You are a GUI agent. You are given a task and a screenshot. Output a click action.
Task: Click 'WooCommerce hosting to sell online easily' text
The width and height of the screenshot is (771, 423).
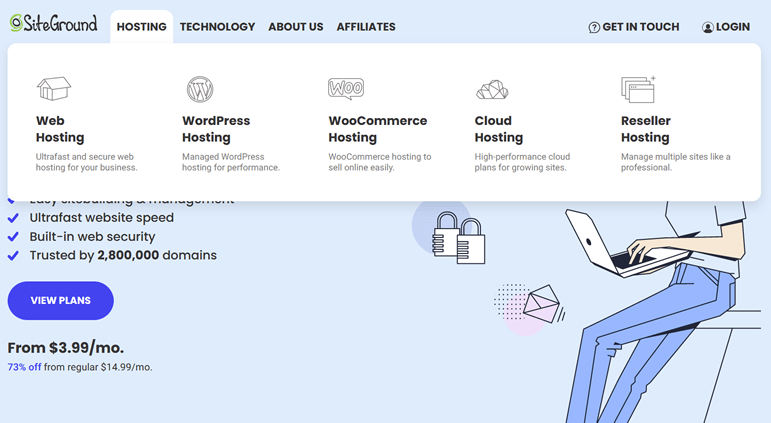pos(380,162)
